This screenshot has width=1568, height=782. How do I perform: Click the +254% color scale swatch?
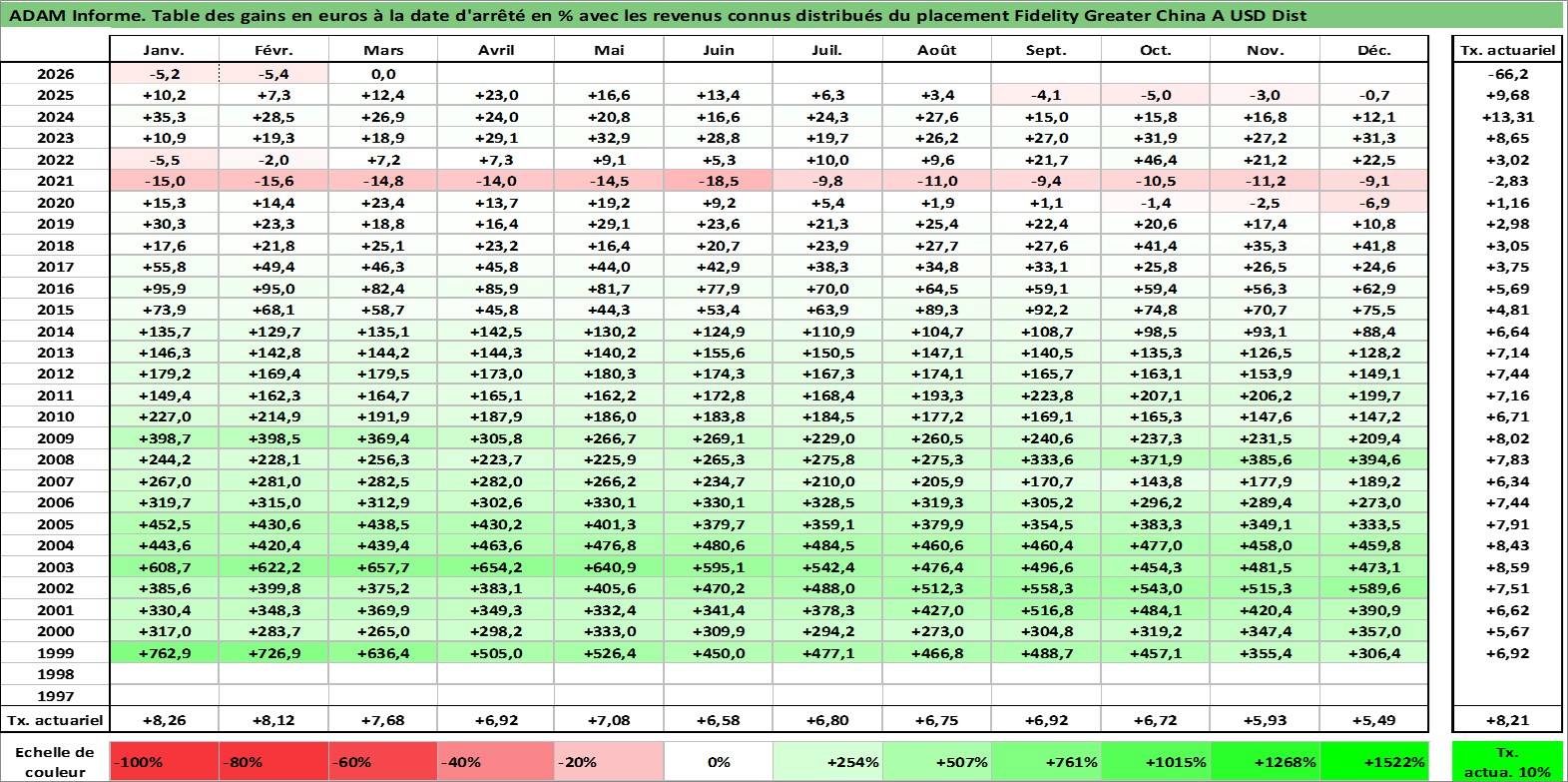(x=827, y=761)
